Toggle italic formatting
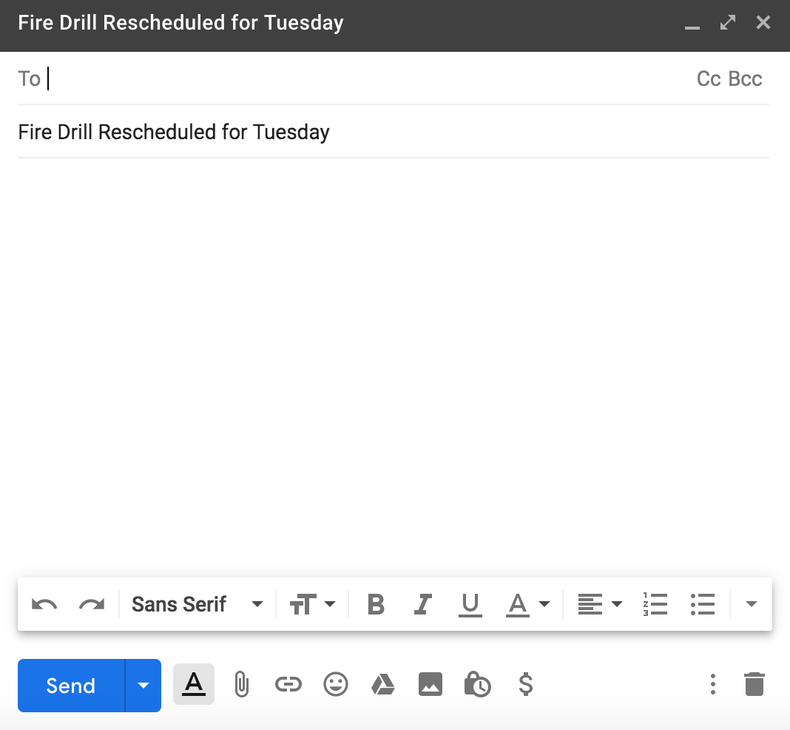This screenshot has height=730, width=790. click(423, 604)
